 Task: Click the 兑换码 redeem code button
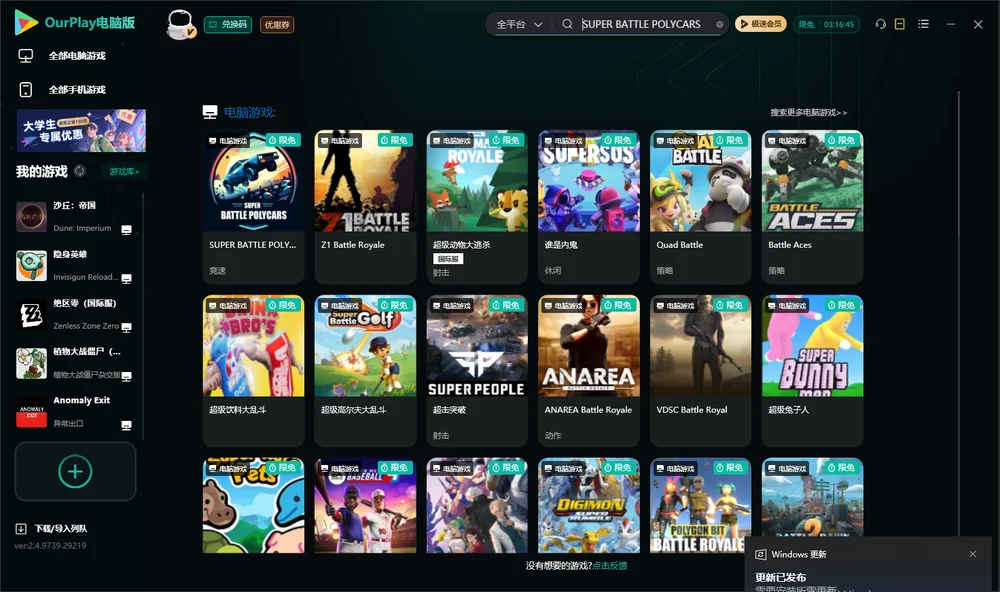[228, 25]
